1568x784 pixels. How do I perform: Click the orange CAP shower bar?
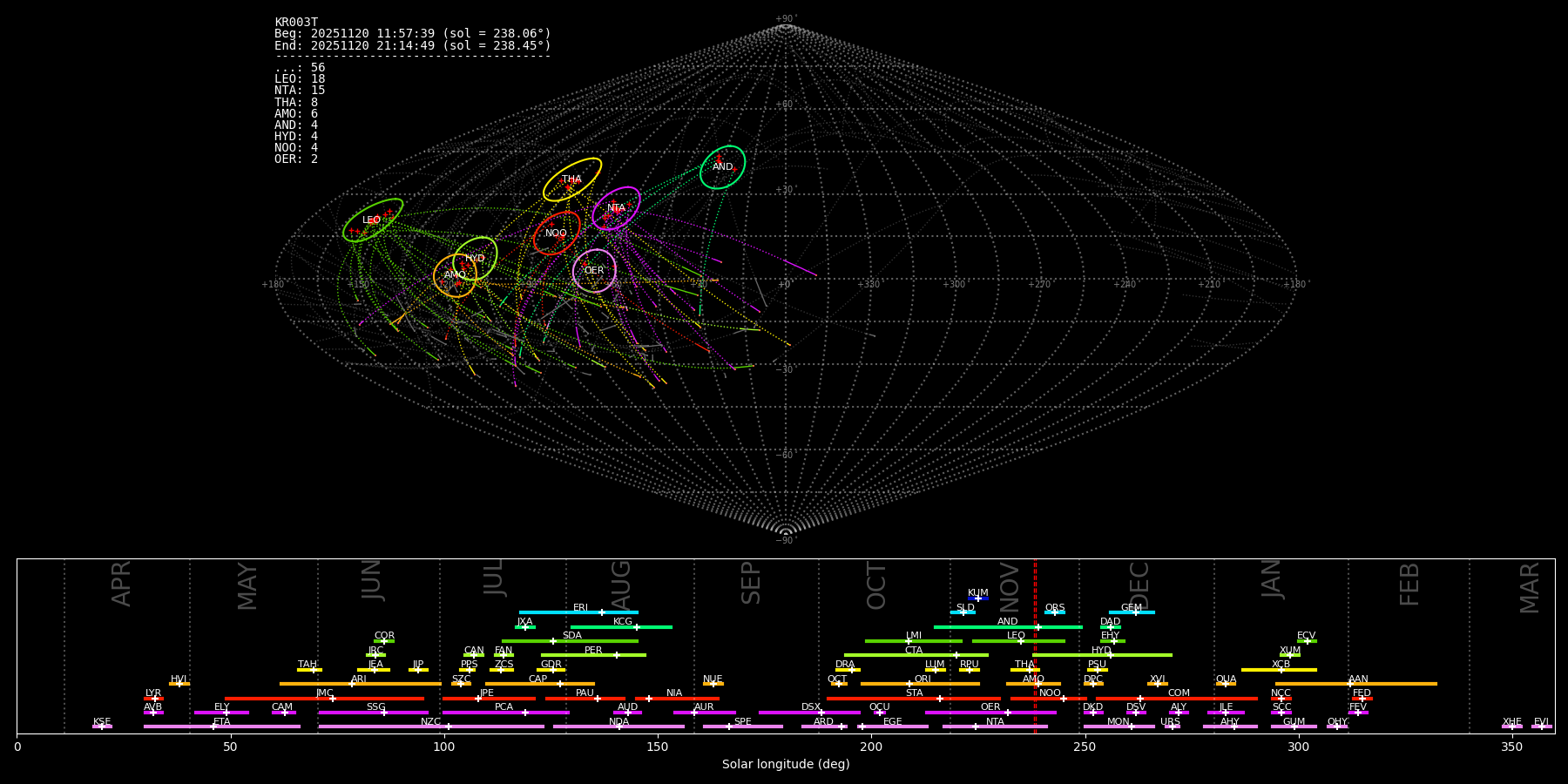click(540, 684)
